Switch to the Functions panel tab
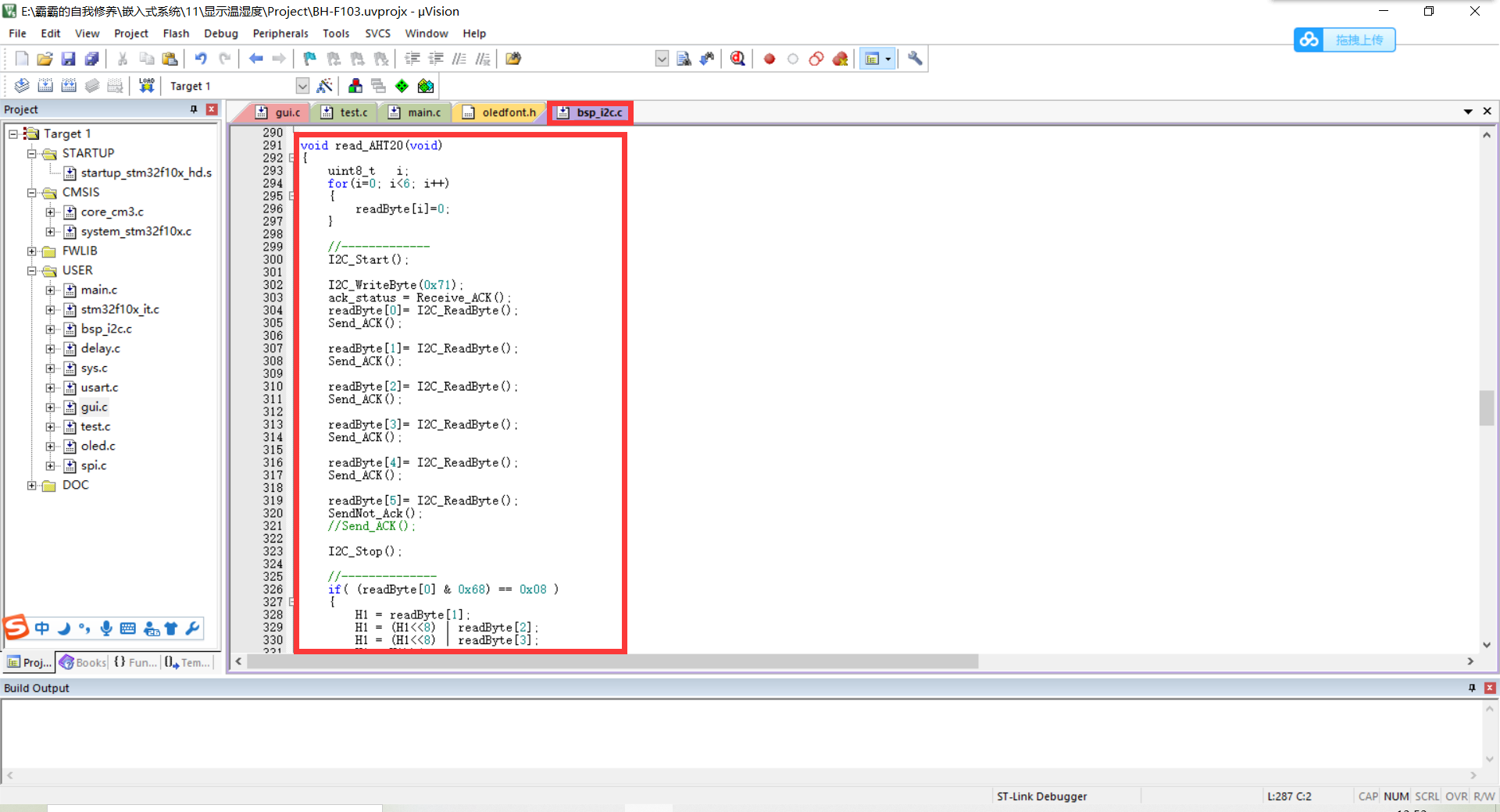The width and height of the screenshot is (1500, 812). coord(135,662)
